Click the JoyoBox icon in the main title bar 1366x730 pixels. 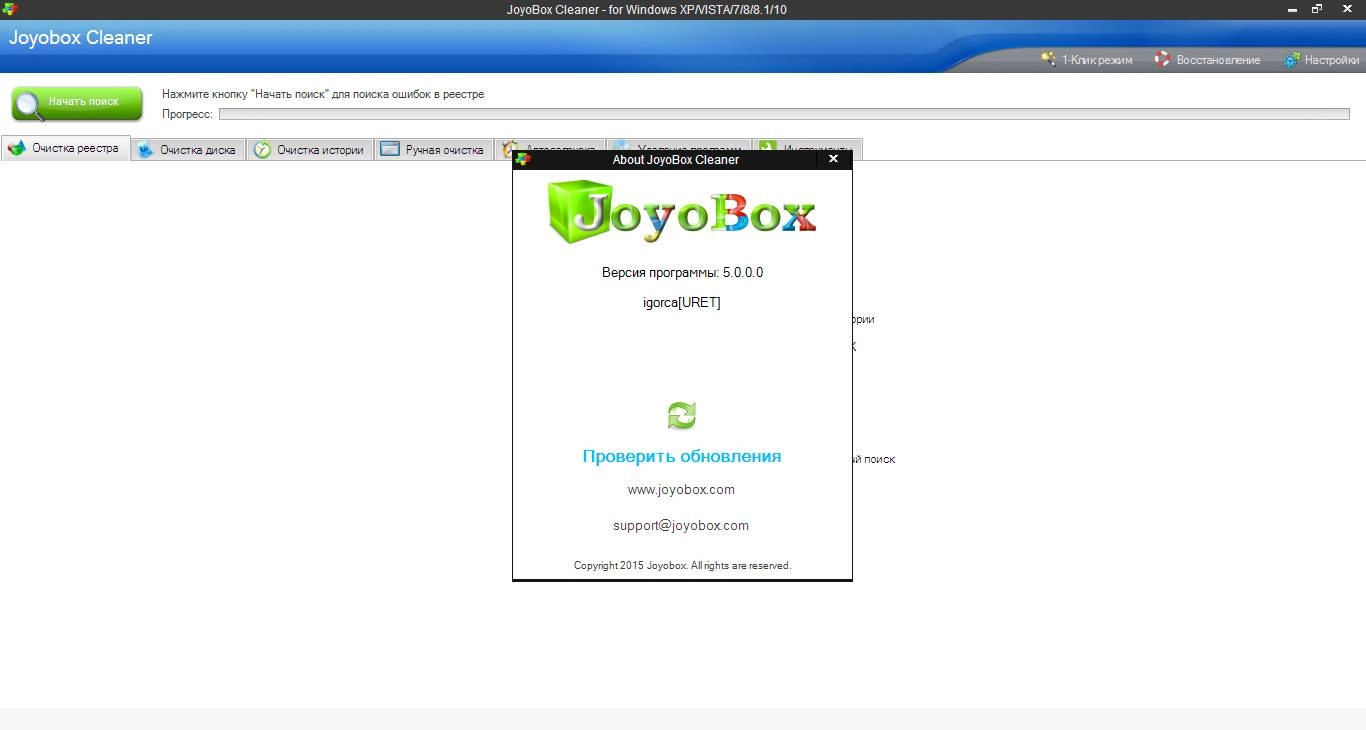(10, 9)
